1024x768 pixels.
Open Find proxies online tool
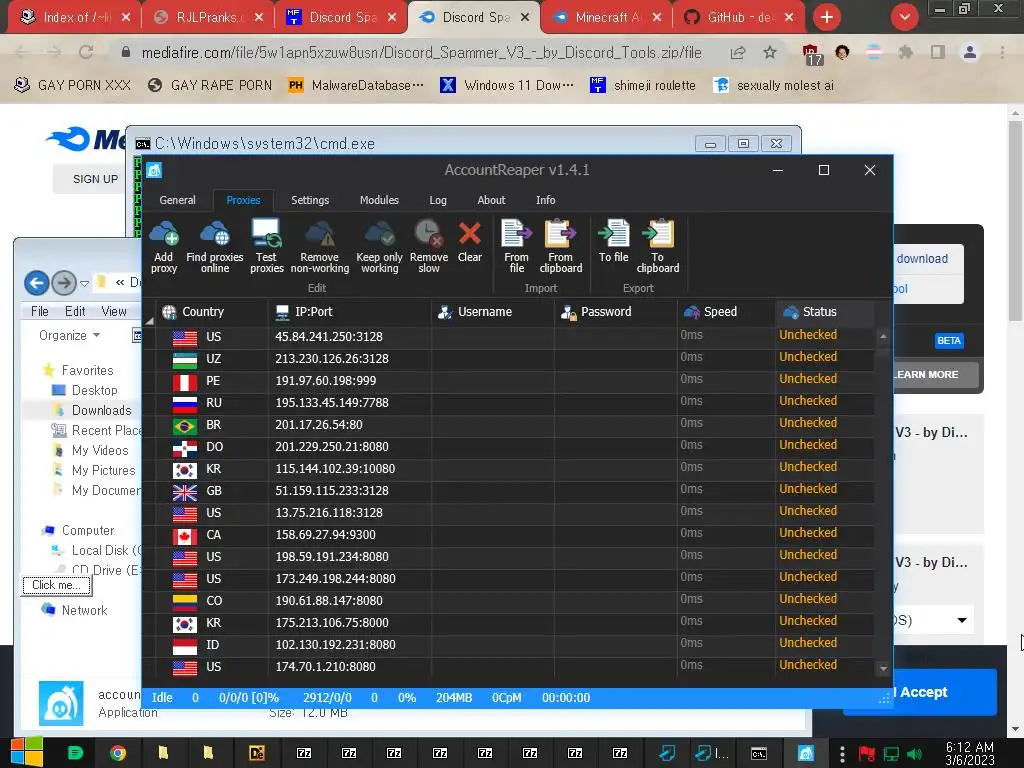point(215,246)
